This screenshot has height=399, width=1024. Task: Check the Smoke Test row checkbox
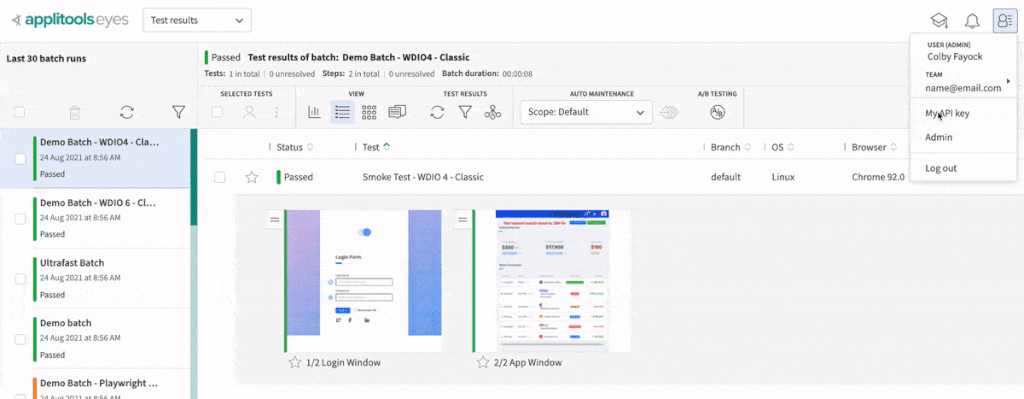(220, 177)
